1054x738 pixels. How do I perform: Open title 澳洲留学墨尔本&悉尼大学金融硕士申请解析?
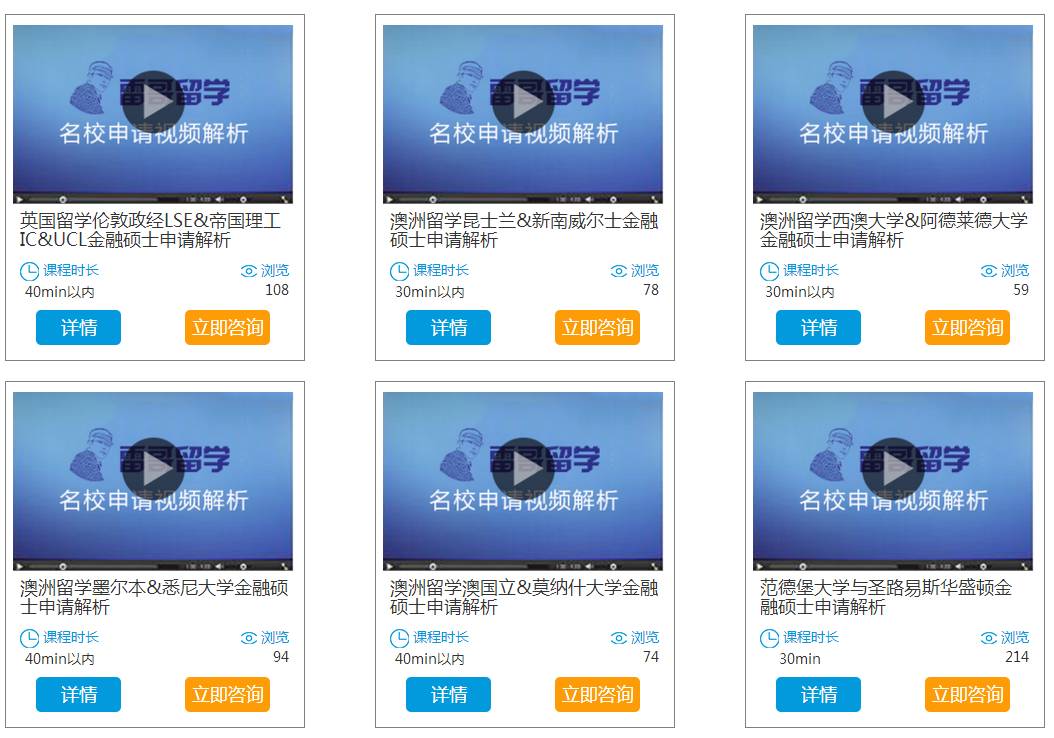tap(154, 597)
